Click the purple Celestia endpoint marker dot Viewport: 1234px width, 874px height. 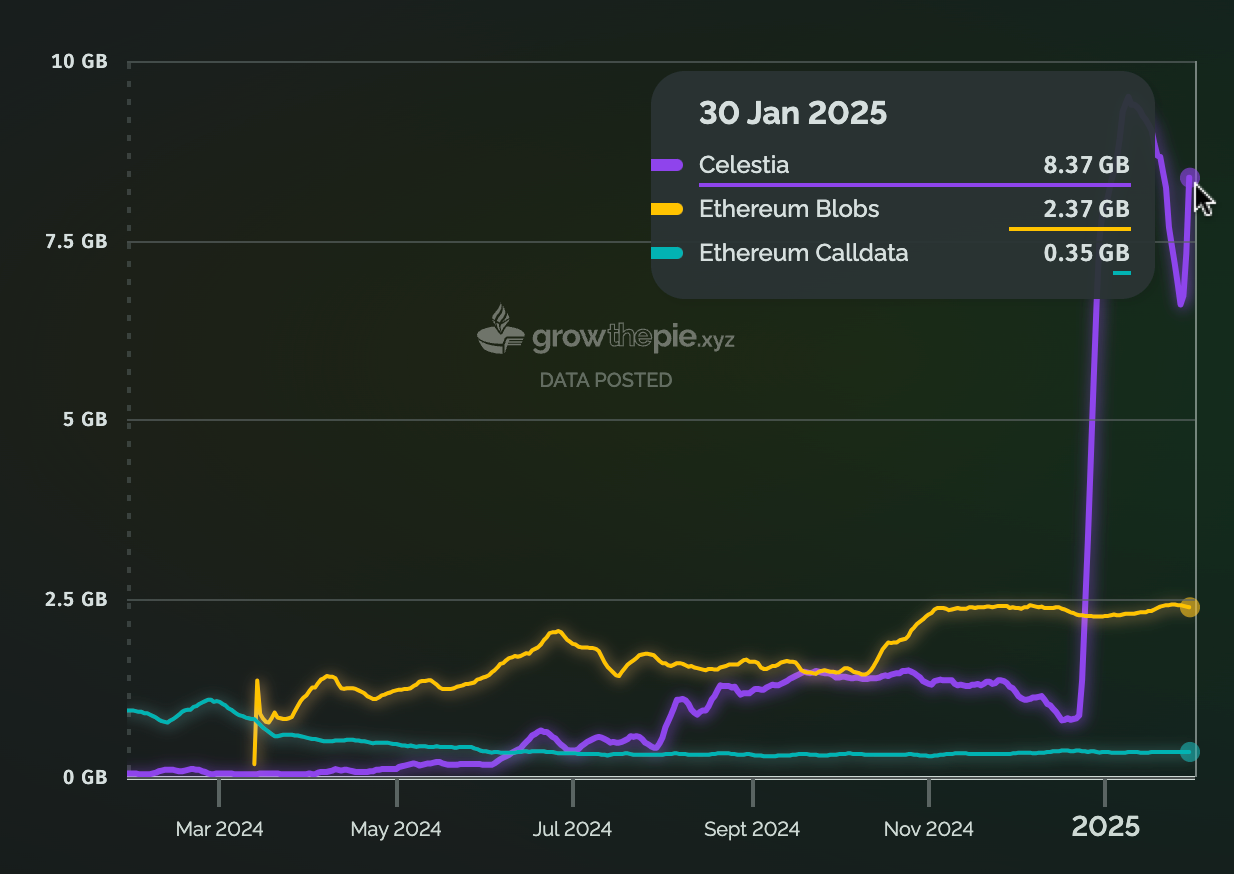(x=1189, y=178)
